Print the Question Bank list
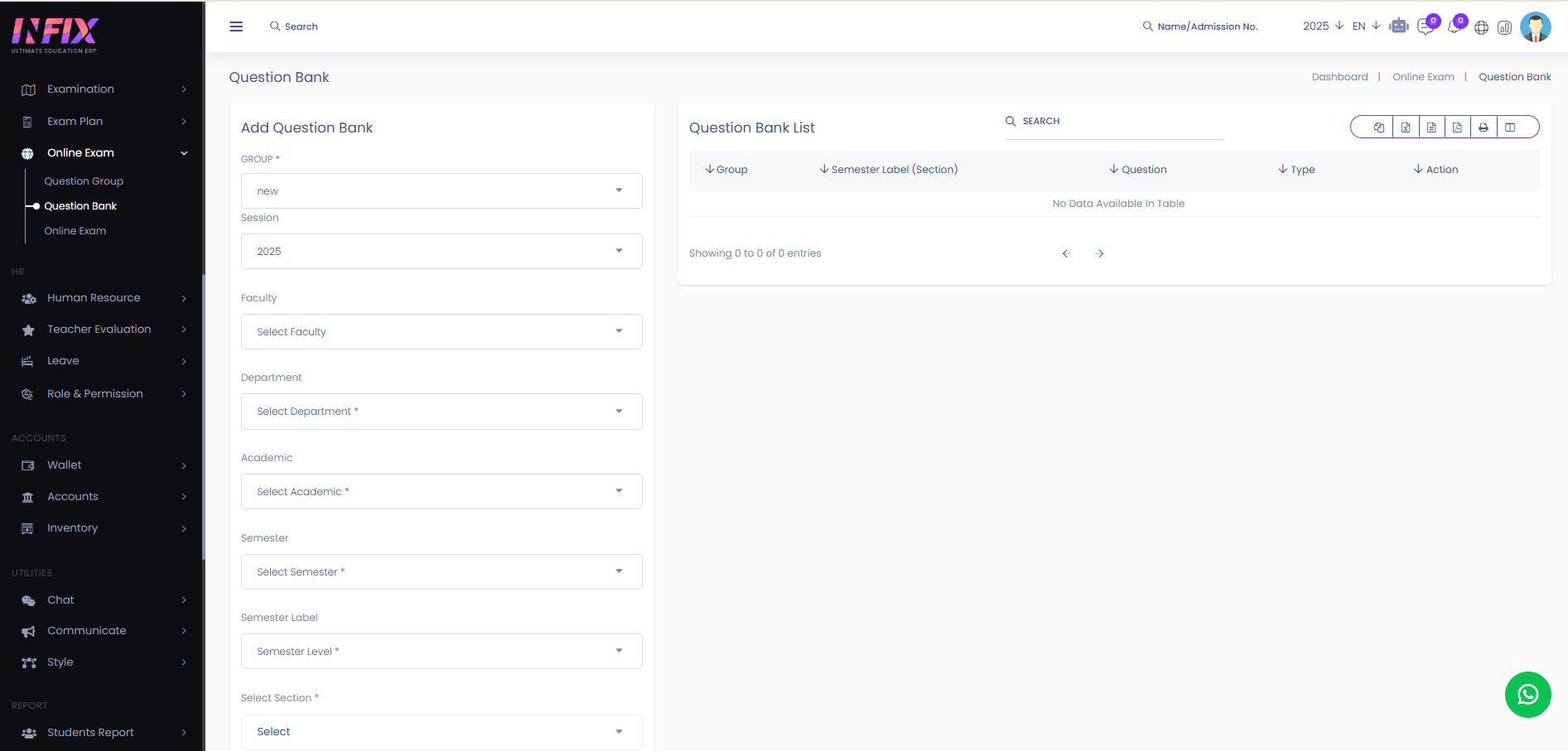 click(x=1484, y=127)
